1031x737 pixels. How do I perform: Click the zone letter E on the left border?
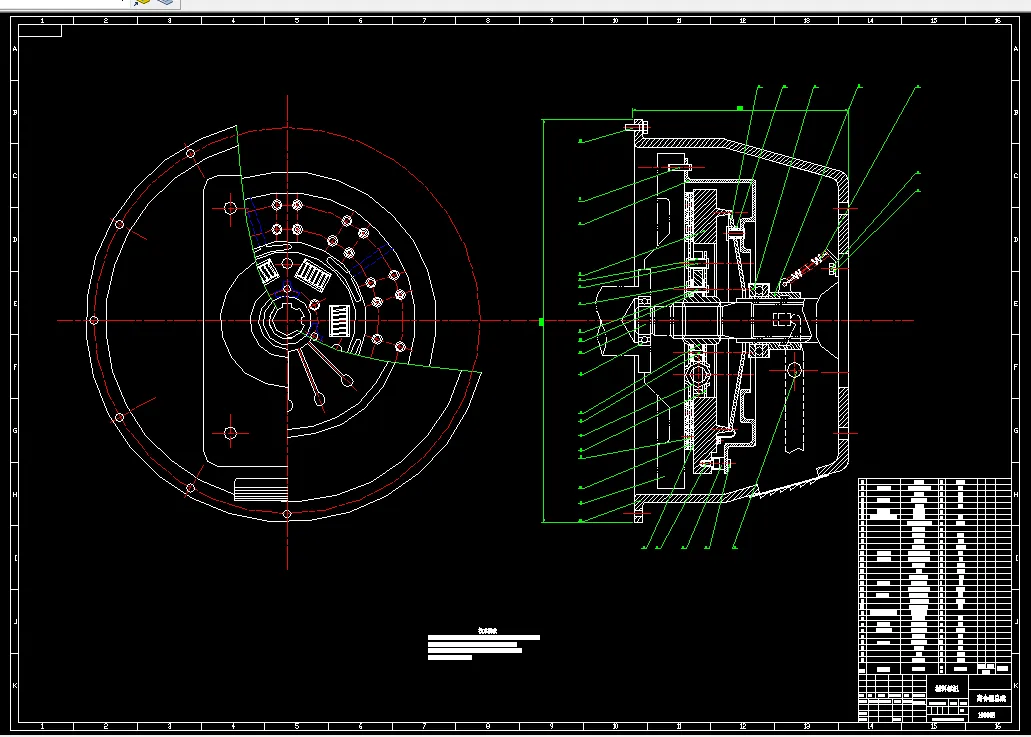pos(14,304)
